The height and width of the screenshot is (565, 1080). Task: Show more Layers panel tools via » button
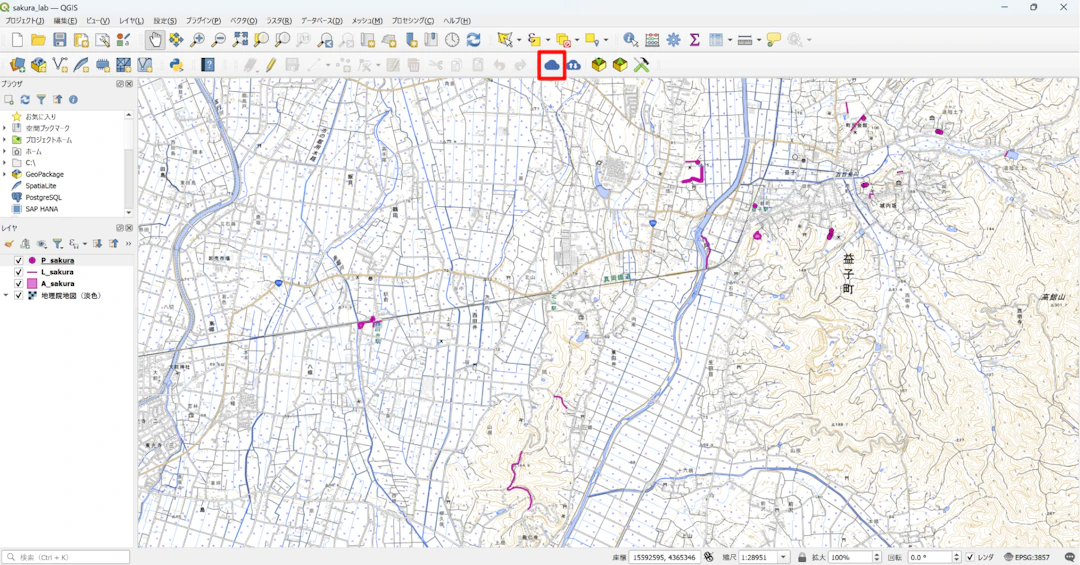coord(129,243)
